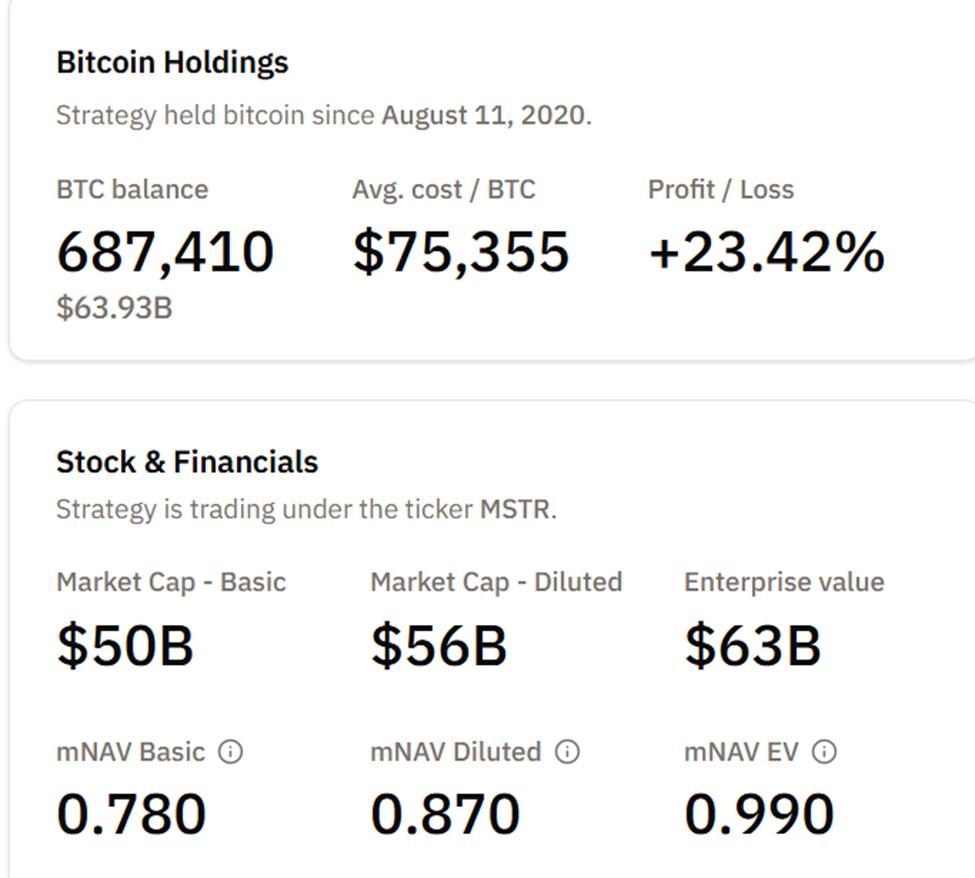Click the Bitcoin Holdings card heading
Viewport: 975px width, 878px height.
(x=172, y=62)
